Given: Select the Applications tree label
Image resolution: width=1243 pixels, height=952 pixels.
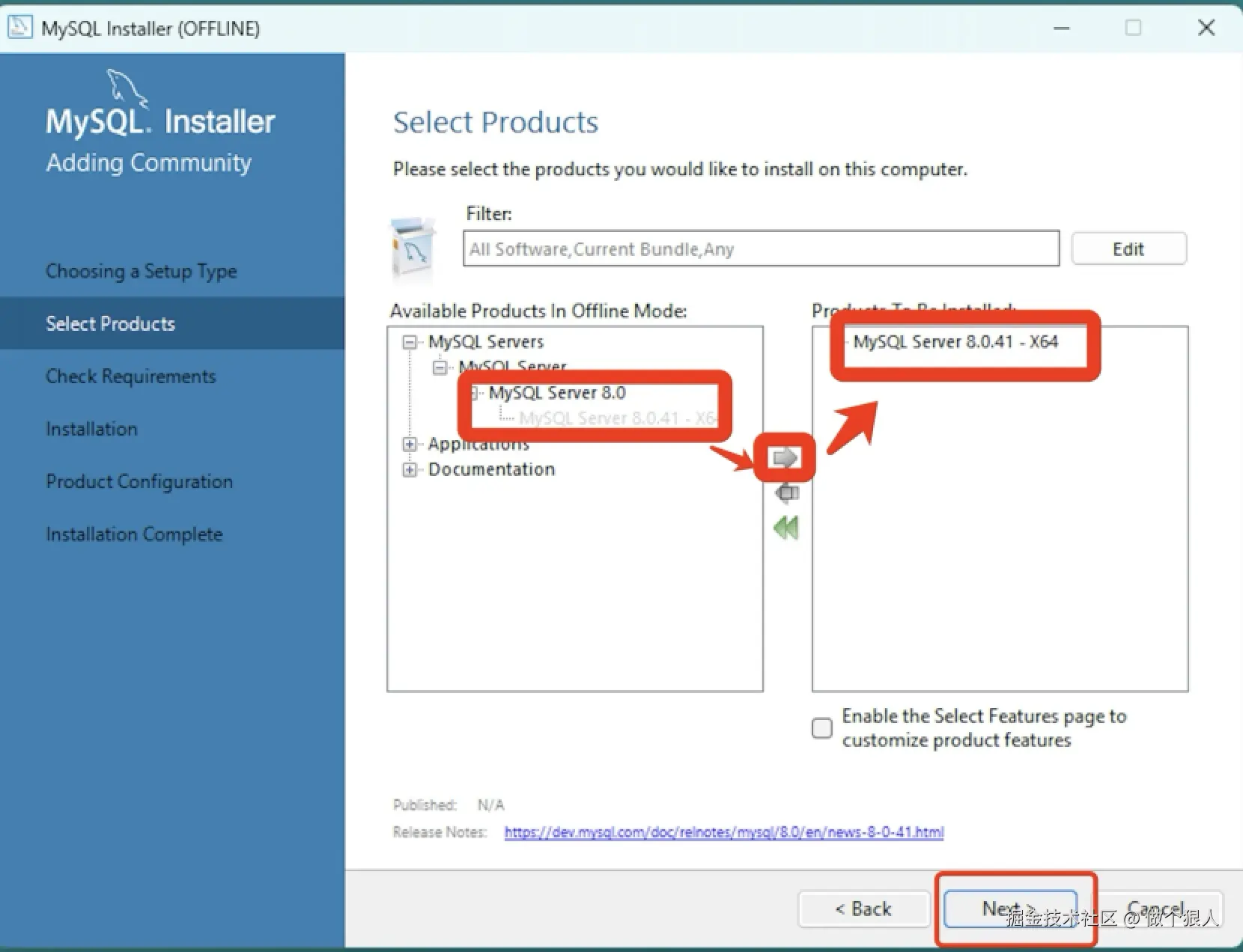Looking at the screenshot, I should (478, 445).
